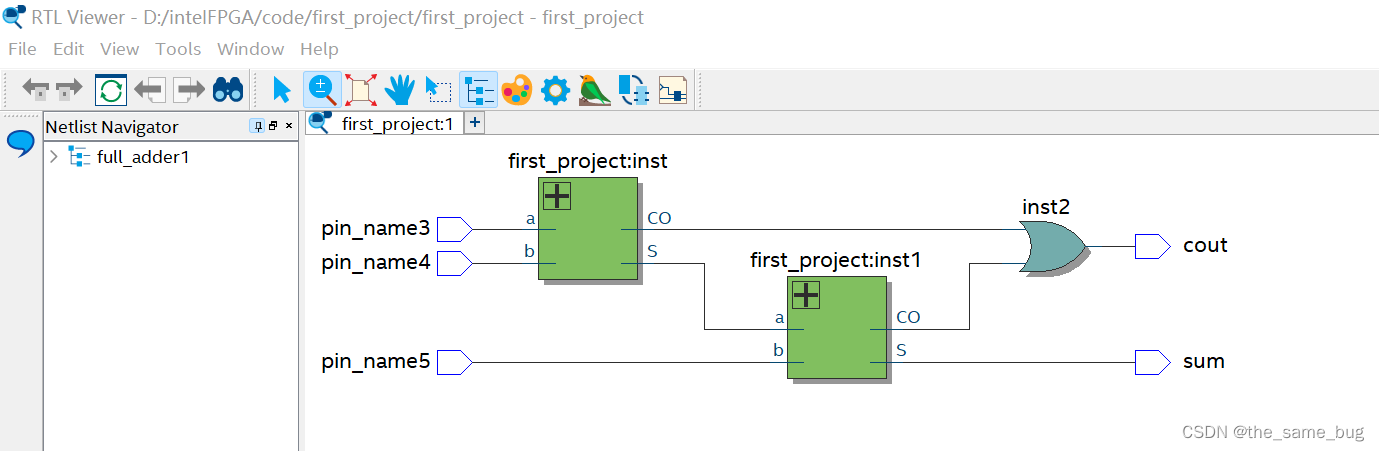Open the File menu
Screen dimensions: 1379x451
[22, 49]
